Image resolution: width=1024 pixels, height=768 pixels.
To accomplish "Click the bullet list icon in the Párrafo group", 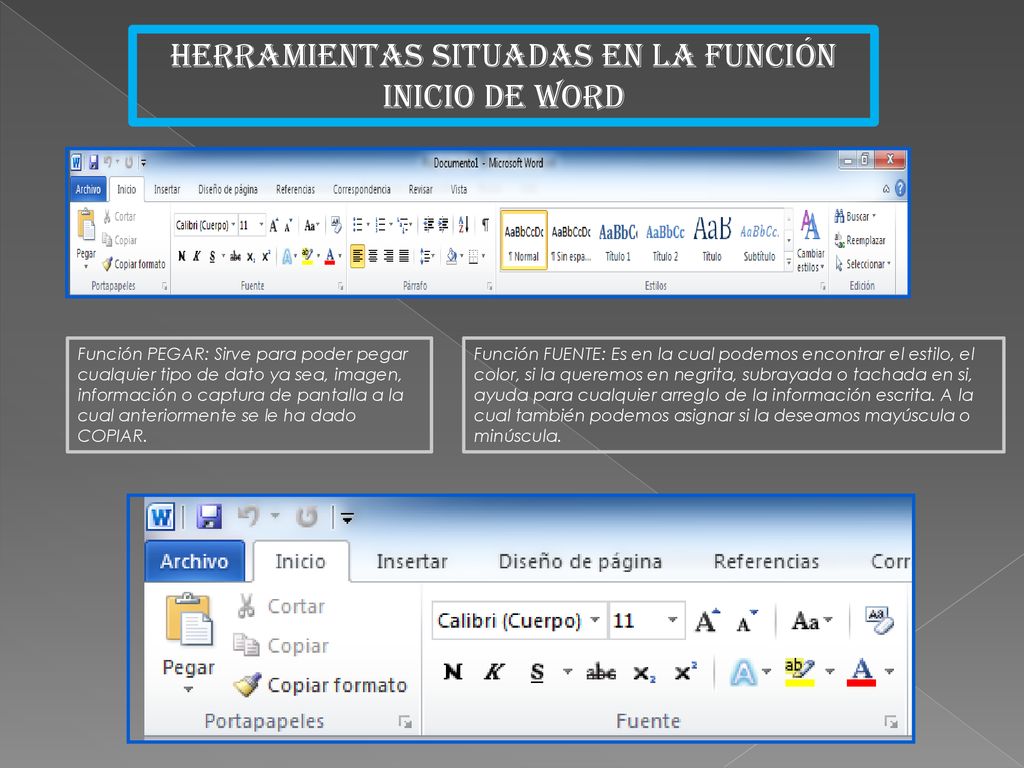I will coord(358,225).
